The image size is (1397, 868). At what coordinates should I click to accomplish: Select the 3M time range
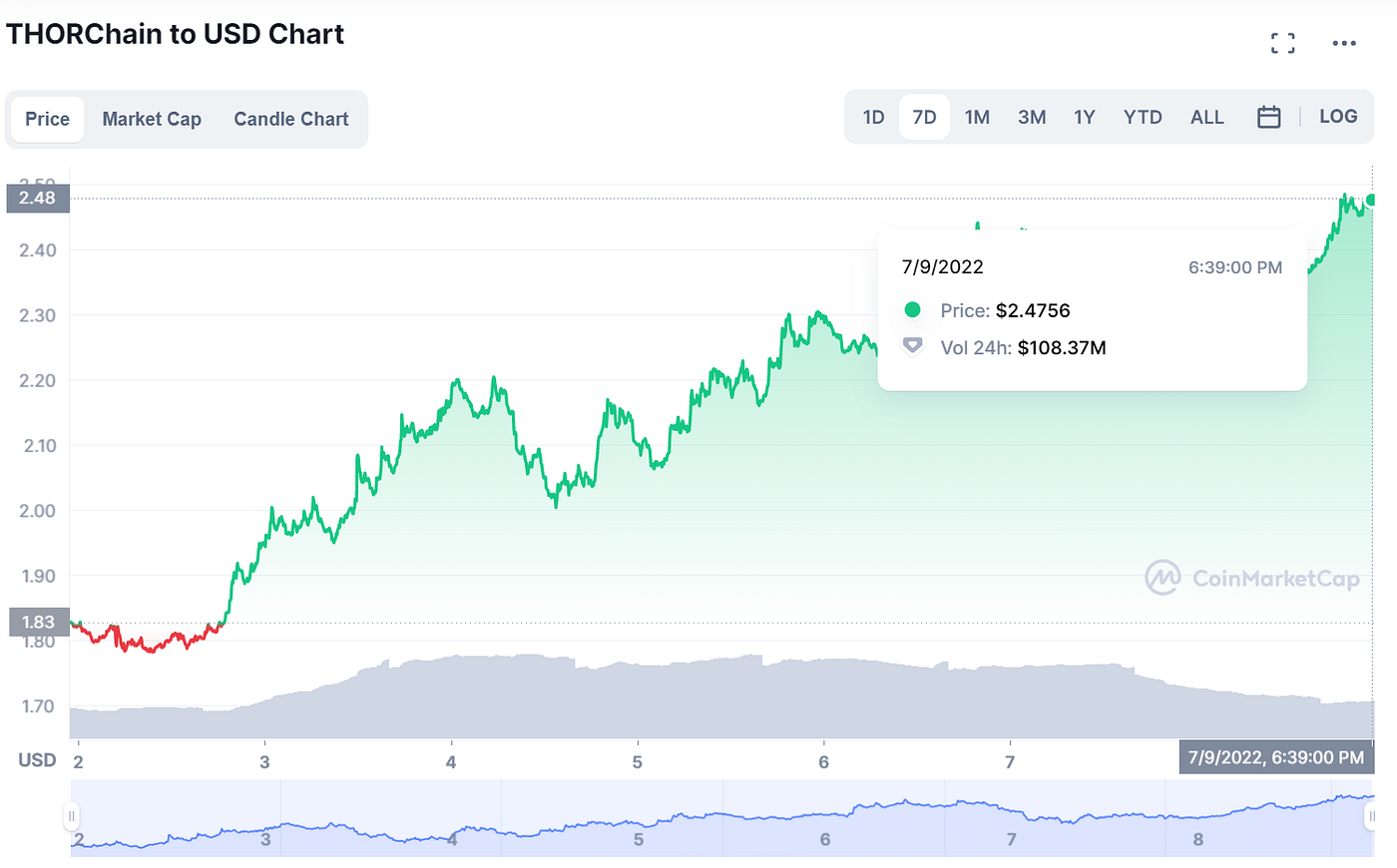point(1032,117)
